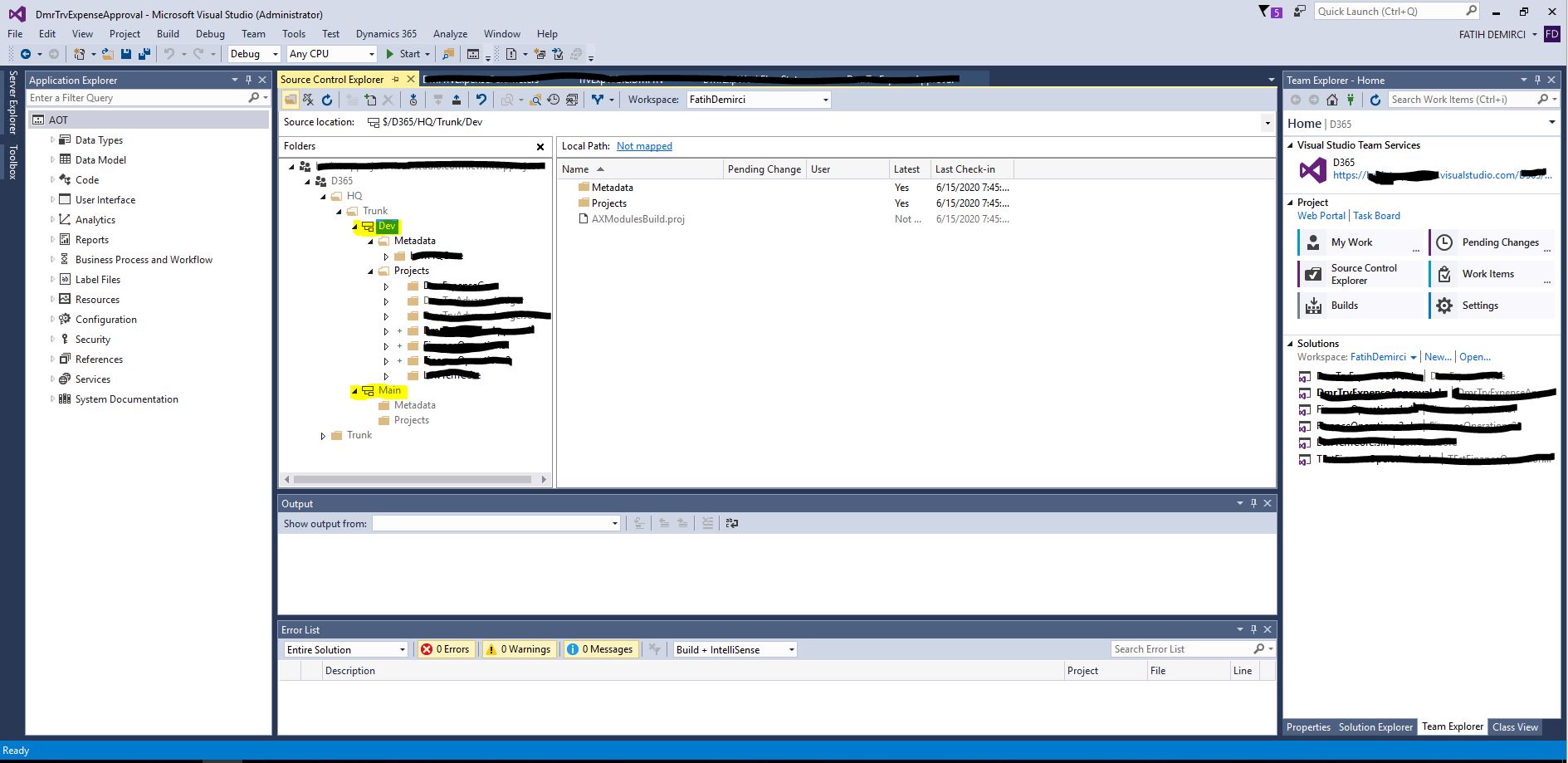Expand the Data Types node in AOT
This screenshot has height=763, width=1568.
52,140
